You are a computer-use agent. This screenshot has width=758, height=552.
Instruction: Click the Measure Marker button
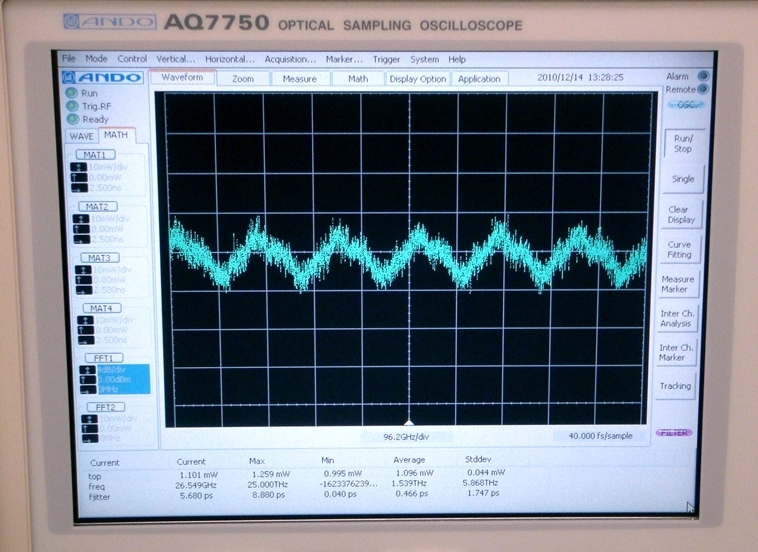(x=678, y=284)
